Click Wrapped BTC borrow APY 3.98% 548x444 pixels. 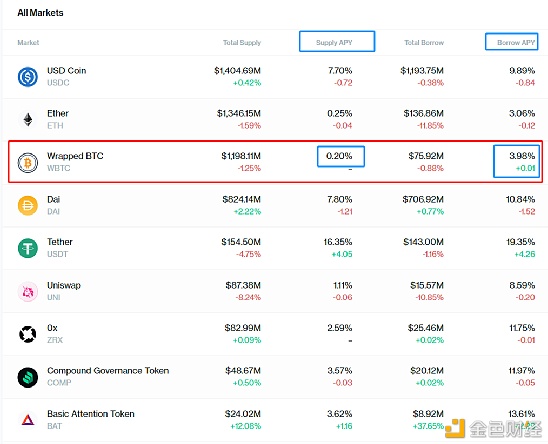(x=522, y=156)
